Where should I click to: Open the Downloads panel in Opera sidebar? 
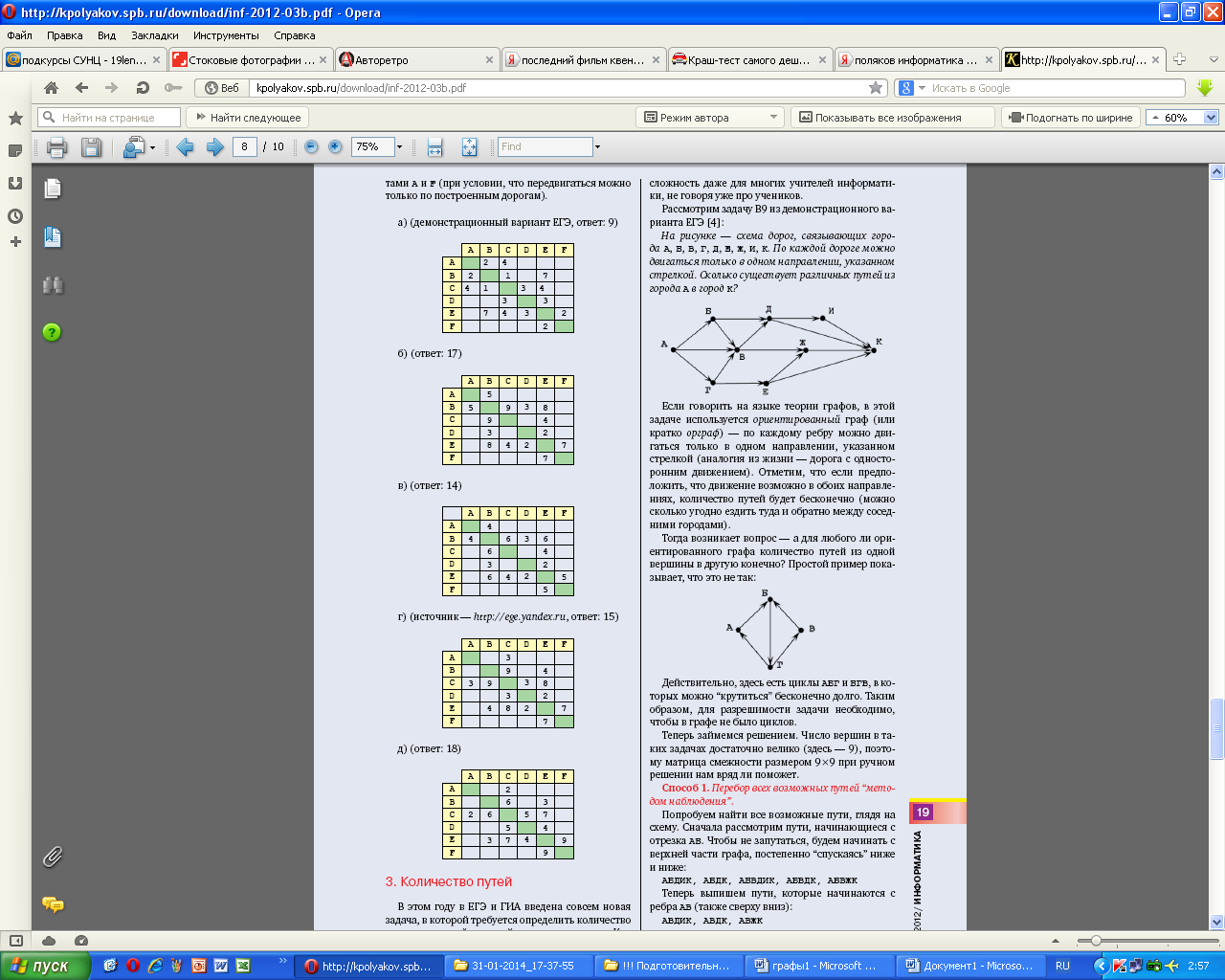pyautogui.click(x=15, y=183)
